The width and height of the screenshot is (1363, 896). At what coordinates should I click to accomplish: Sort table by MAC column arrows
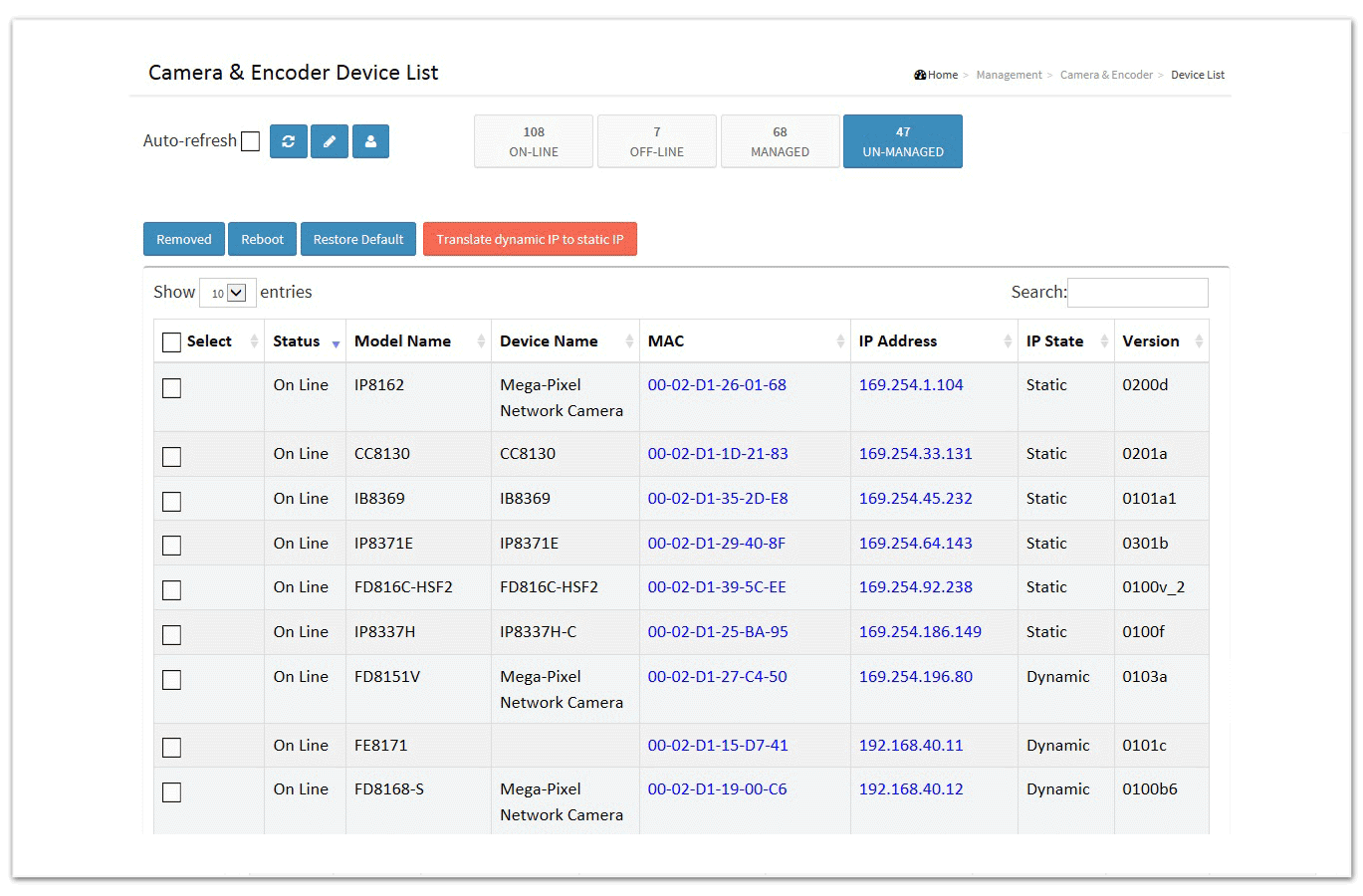(x=840, y=341)
